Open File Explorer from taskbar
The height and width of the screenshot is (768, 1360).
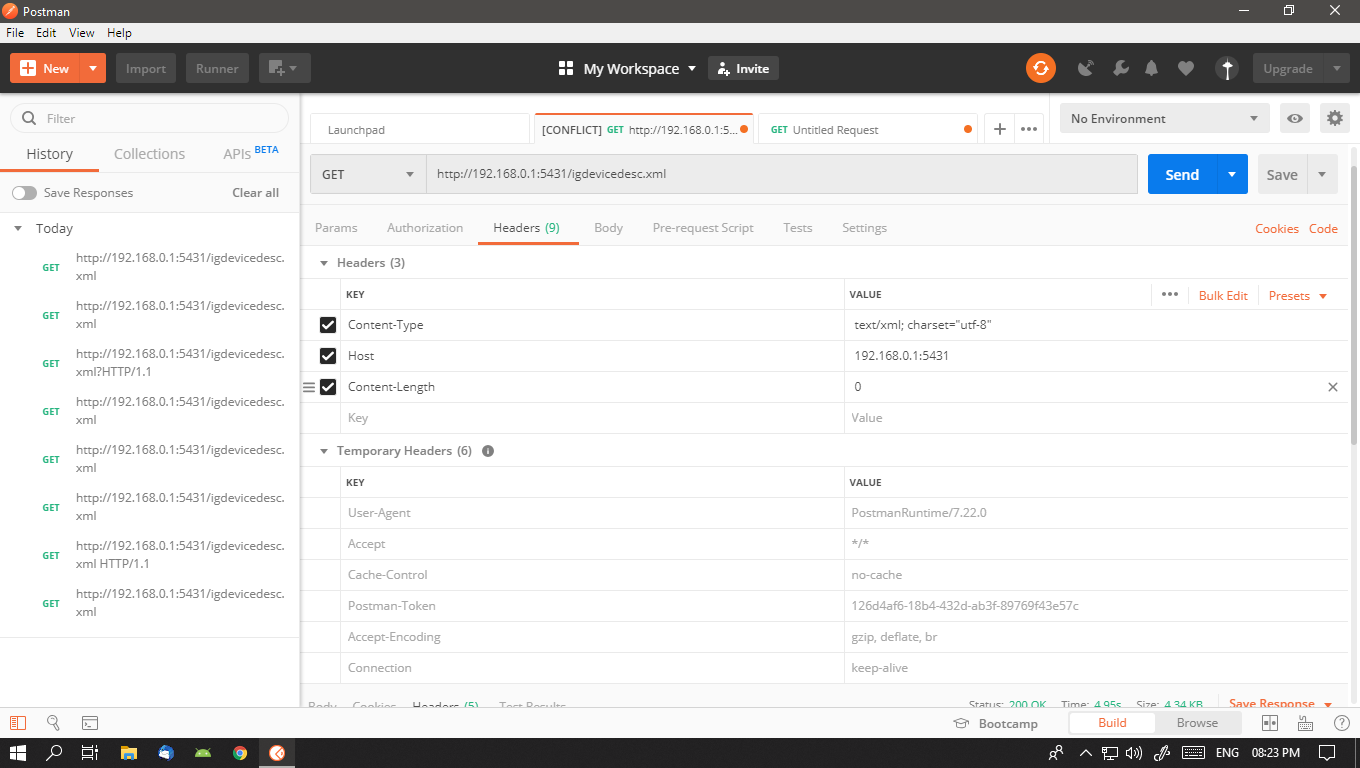pos(128,753)
